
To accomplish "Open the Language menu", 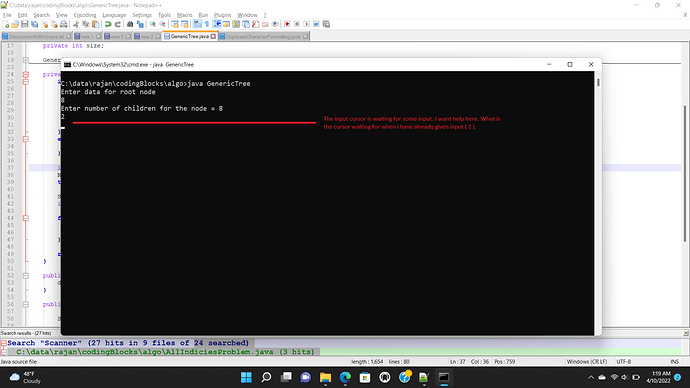I will pyautogui.click(x=114, y=15).
